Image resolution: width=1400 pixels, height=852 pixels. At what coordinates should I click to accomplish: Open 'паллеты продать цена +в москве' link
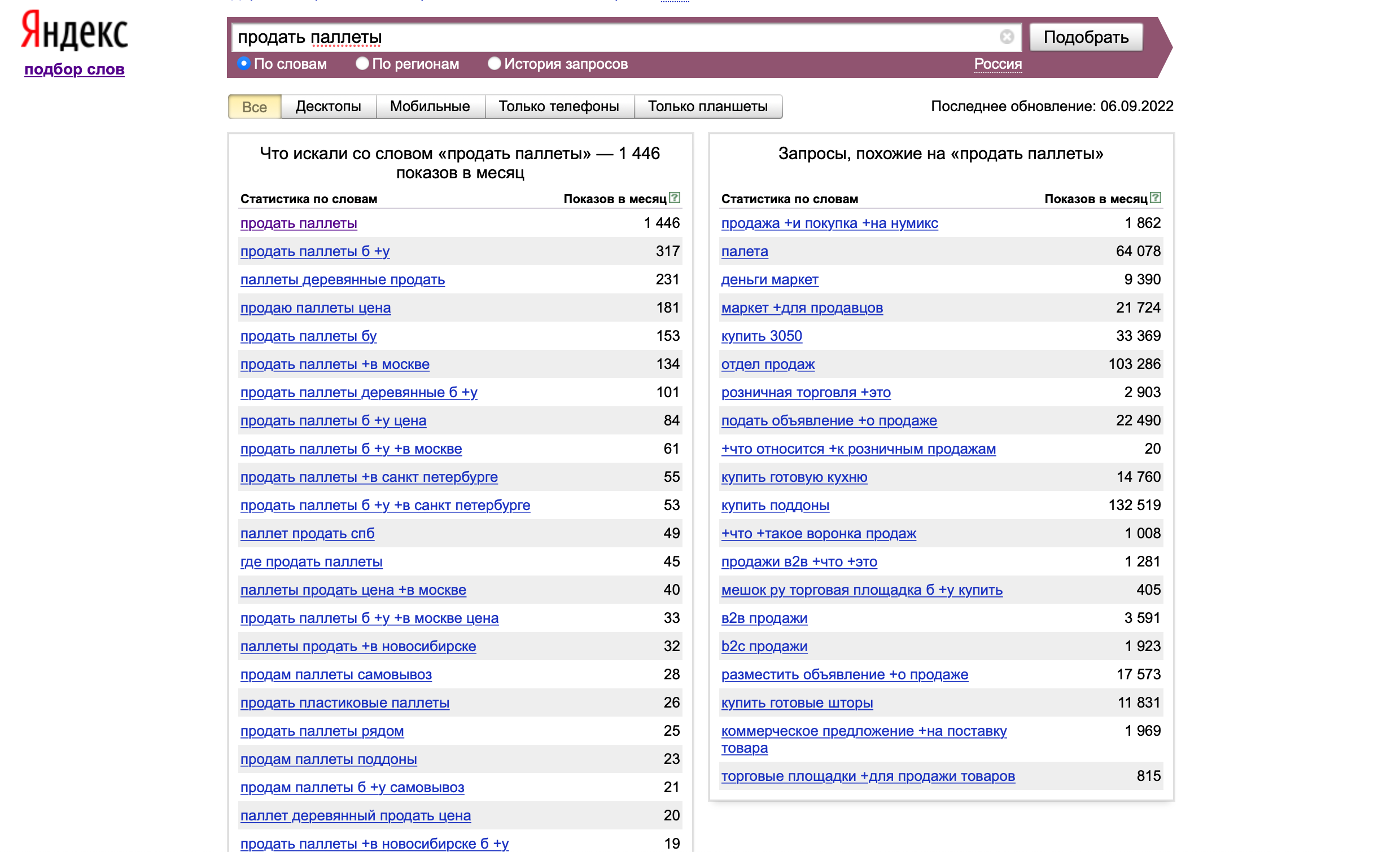click(353, 590)
